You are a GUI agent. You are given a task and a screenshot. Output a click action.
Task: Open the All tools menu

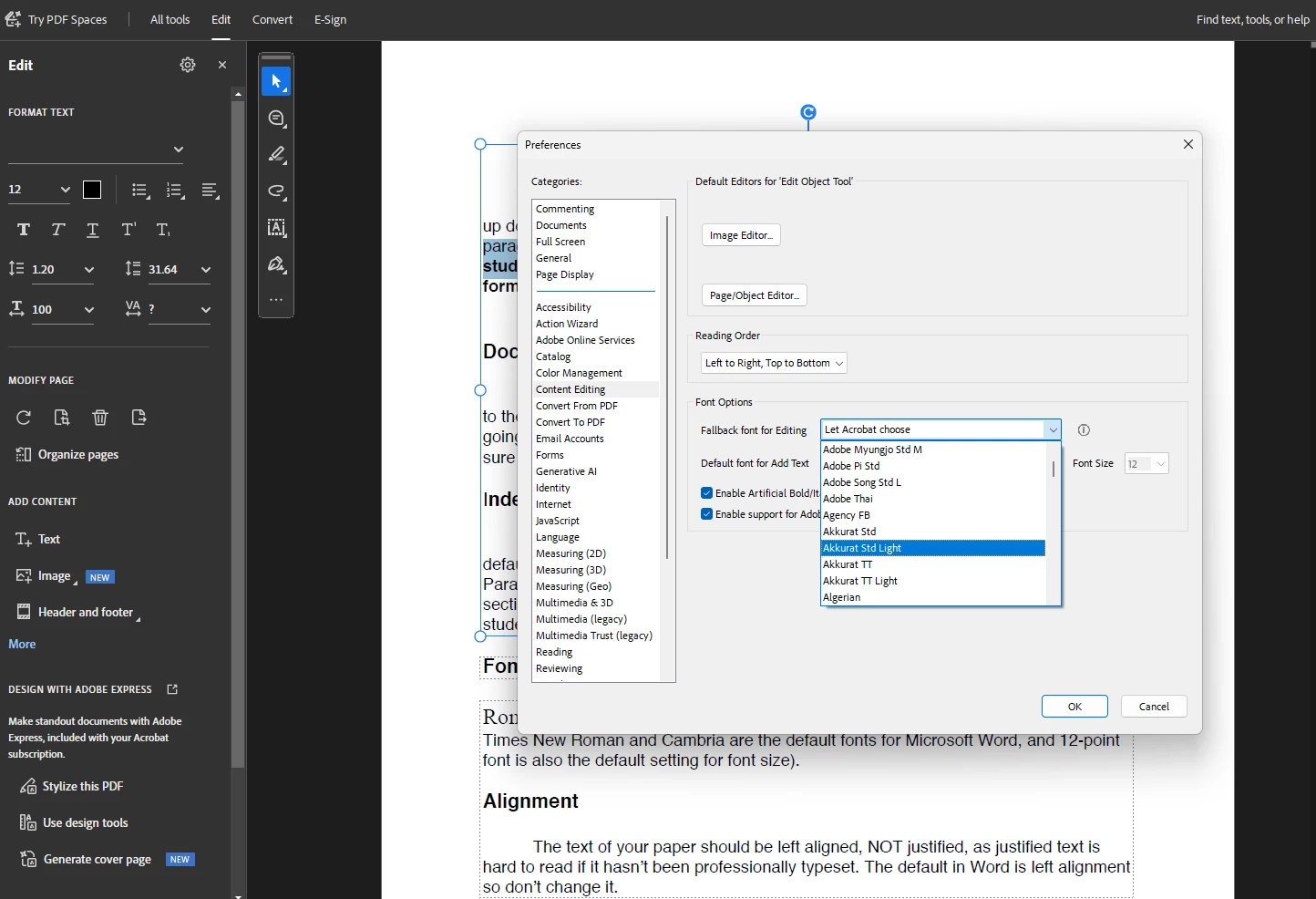[x=170, y=19]
